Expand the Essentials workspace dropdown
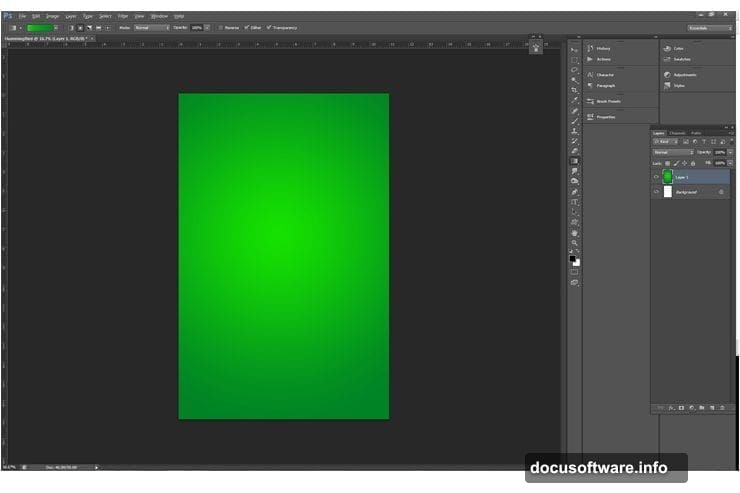 click(x=709, y=27)
